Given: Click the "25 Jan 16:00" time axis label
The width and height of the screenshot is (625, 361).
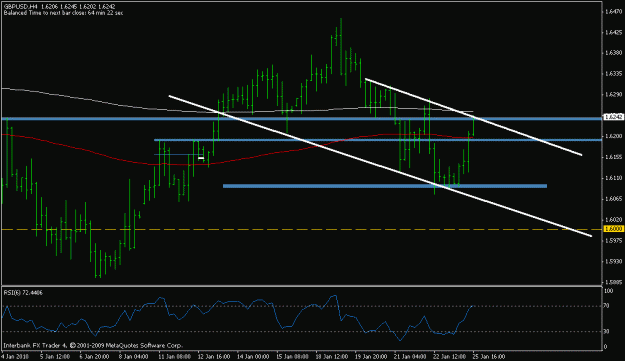Looking at the screenshot, I should coord(489,356).
